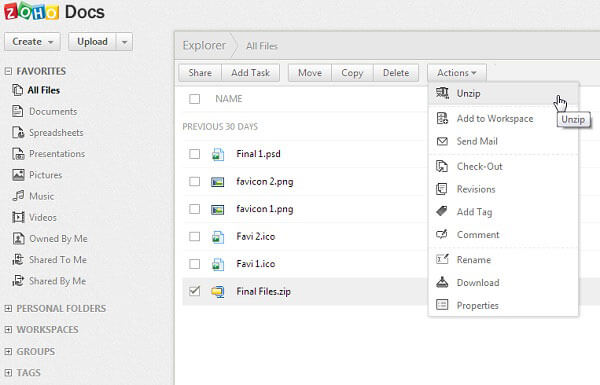Click the Owned By Me icon
This screenshot has height=385, width=600.
pos(18,238)
